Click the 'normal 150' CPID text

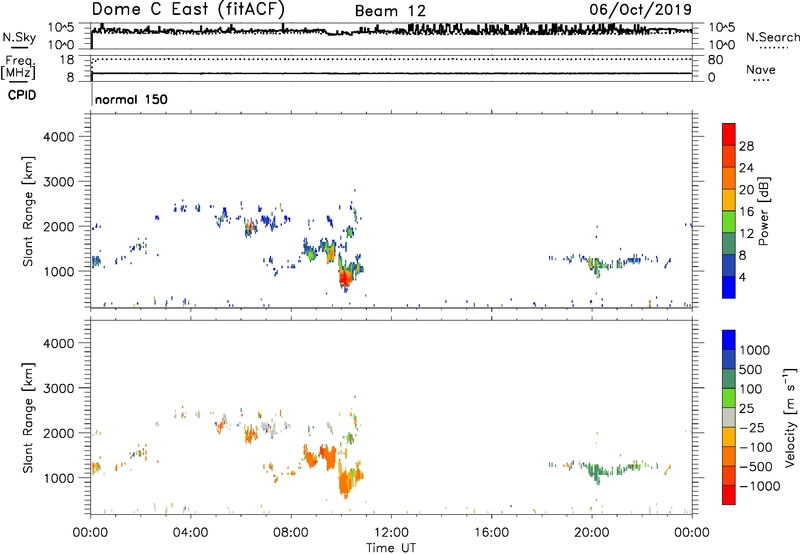(131, 100)
